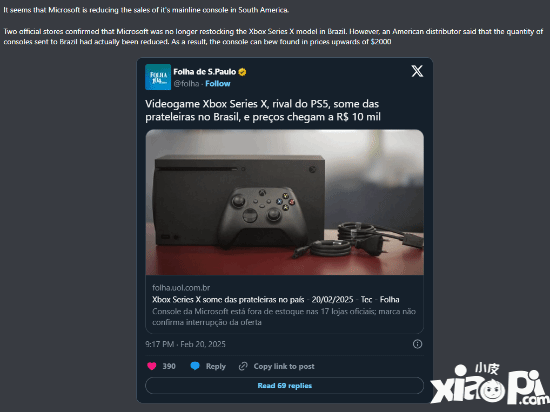Like the tweet with heart icon
The height and width of the screenshot is (412, 550).
click(152, 366)
